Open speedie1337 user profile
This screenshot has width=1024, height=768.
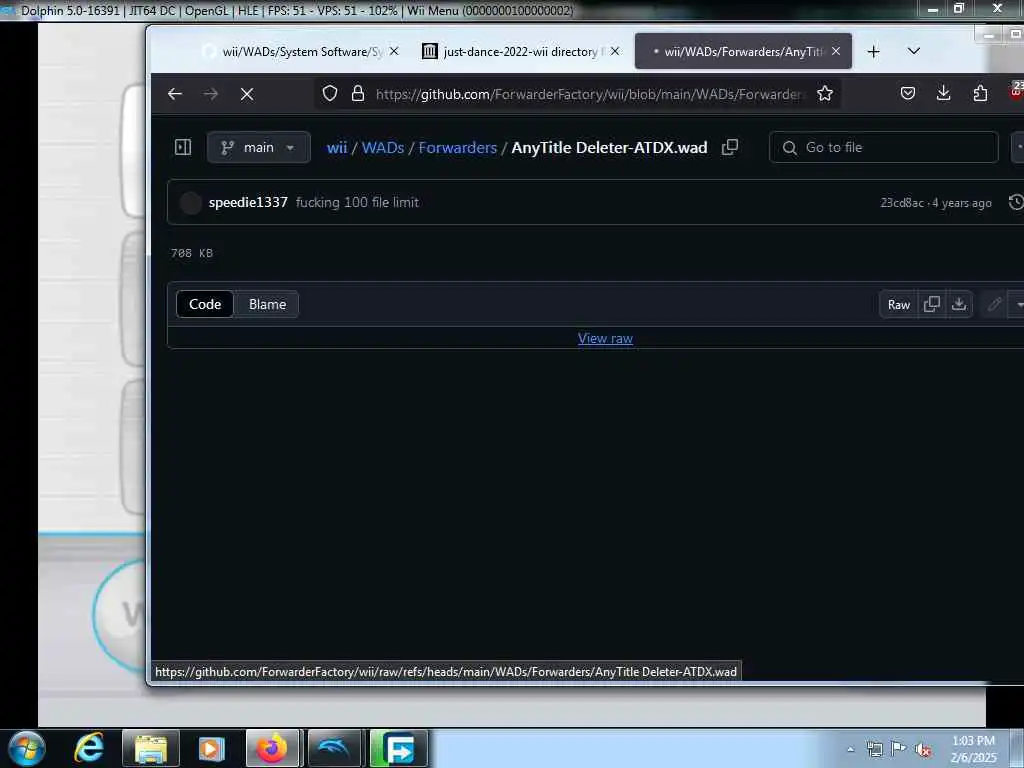[248, 202]
